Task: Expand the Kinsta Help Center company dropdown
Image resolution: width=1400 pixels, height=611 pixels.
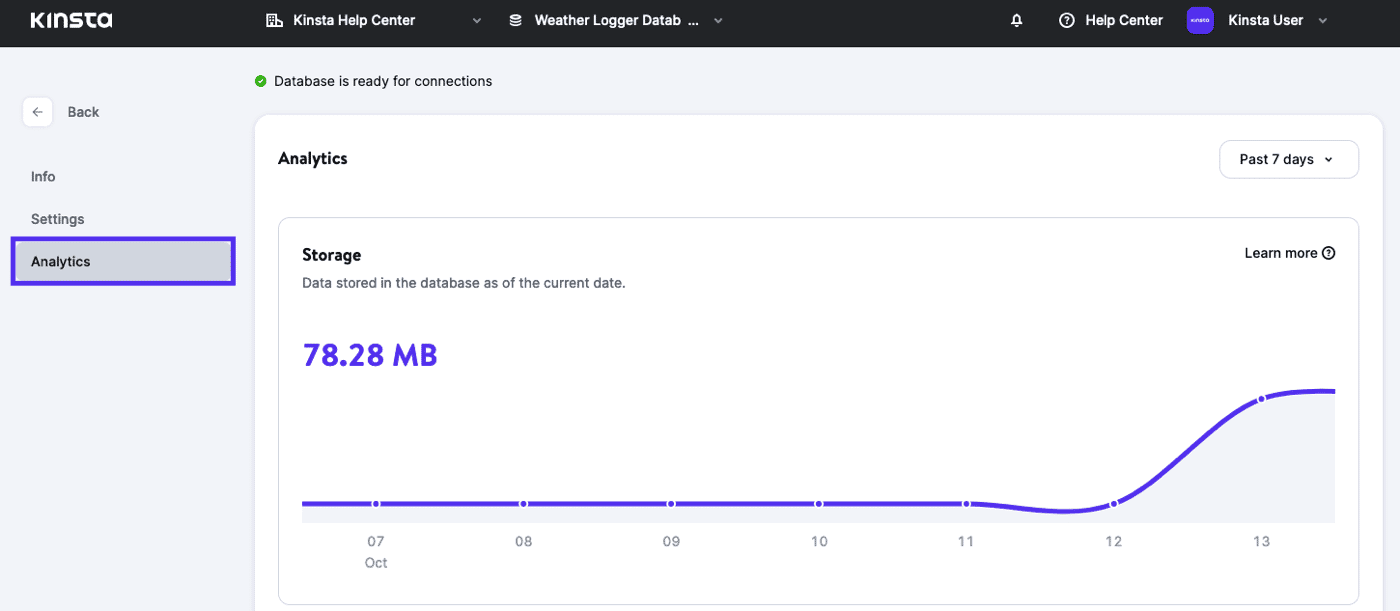Action: pos(476,20)
